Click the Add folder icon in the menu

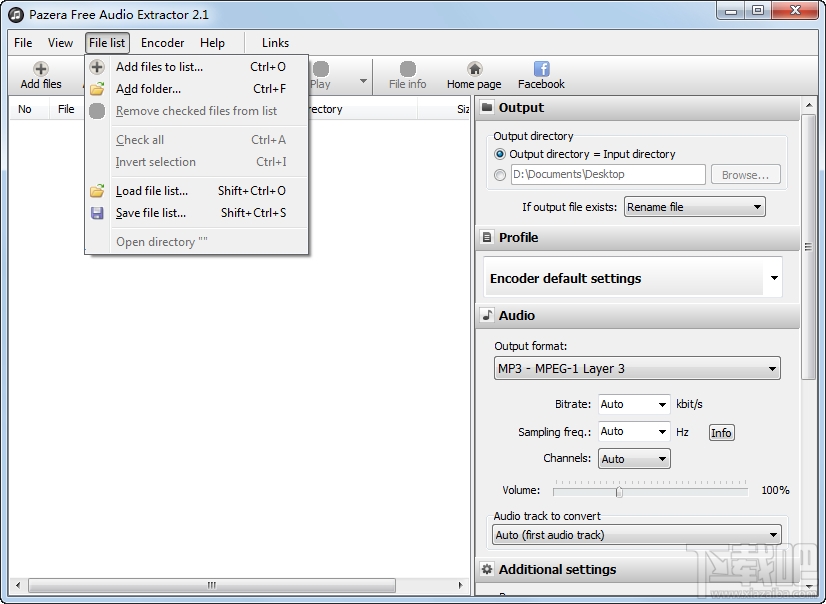97,89
